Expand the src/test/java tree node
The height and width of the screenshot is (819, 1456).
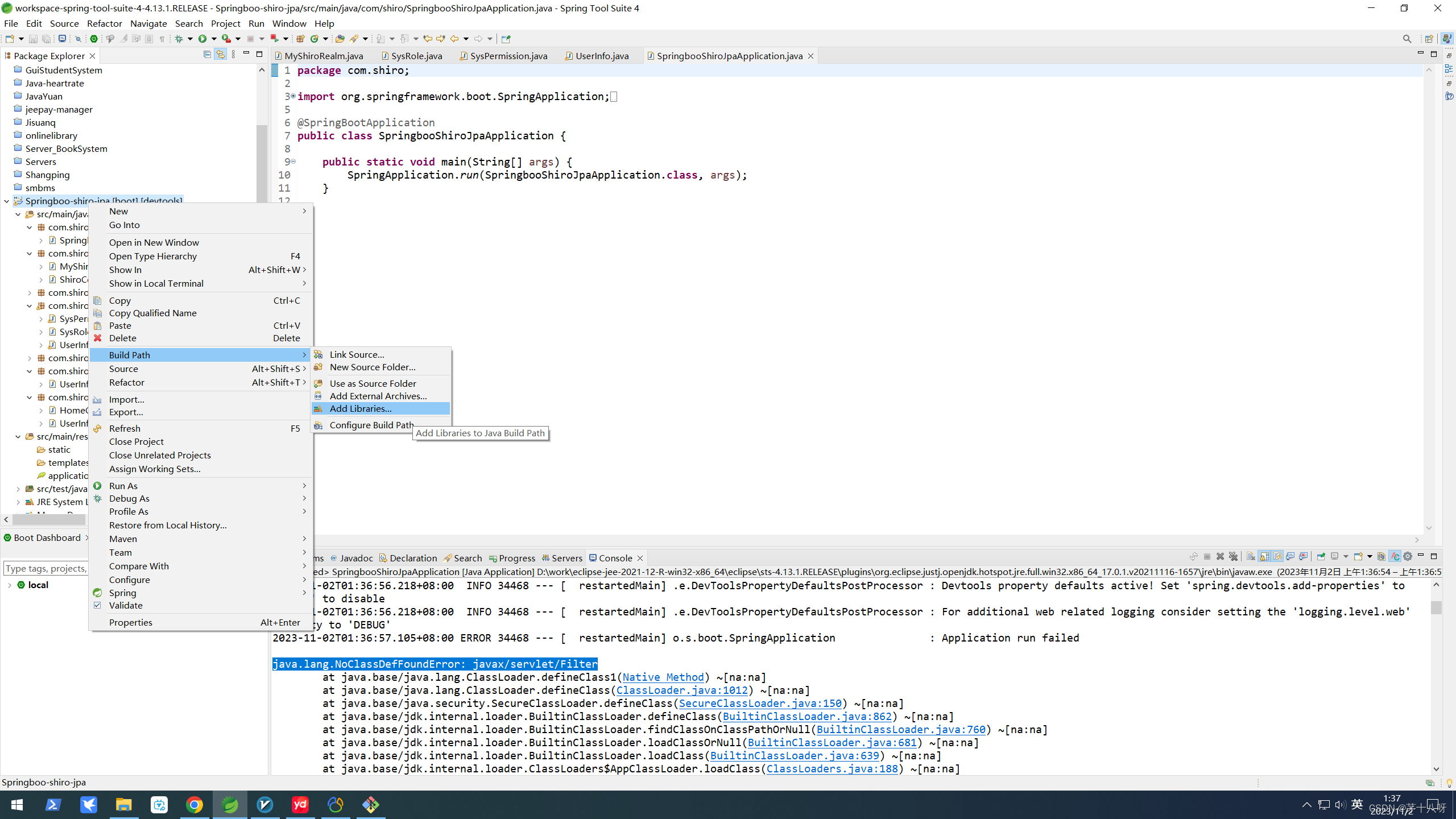(x=18, y=489)
